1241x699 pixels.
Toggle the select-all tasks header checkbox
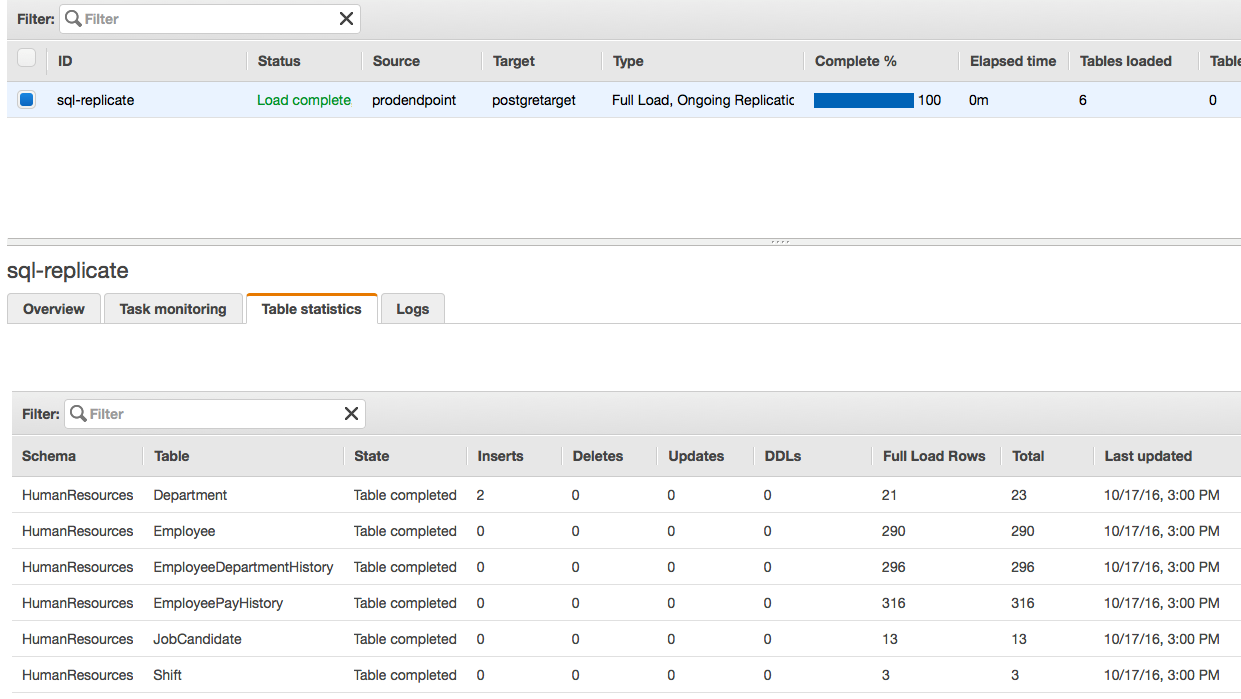pyautogui.click(x=27, y=58)
